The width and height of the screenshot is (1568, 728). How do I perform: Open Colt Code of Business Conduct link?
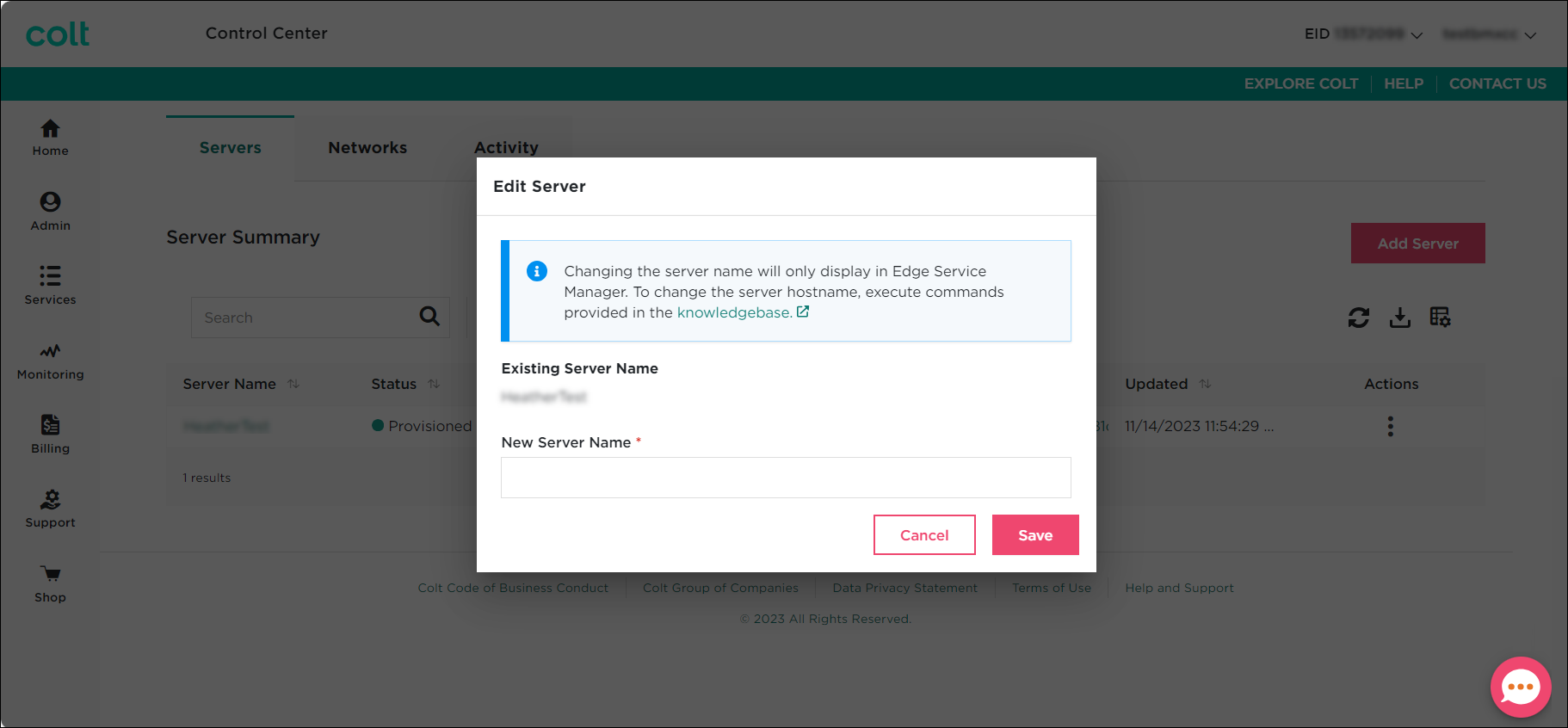tap(513, 588)
